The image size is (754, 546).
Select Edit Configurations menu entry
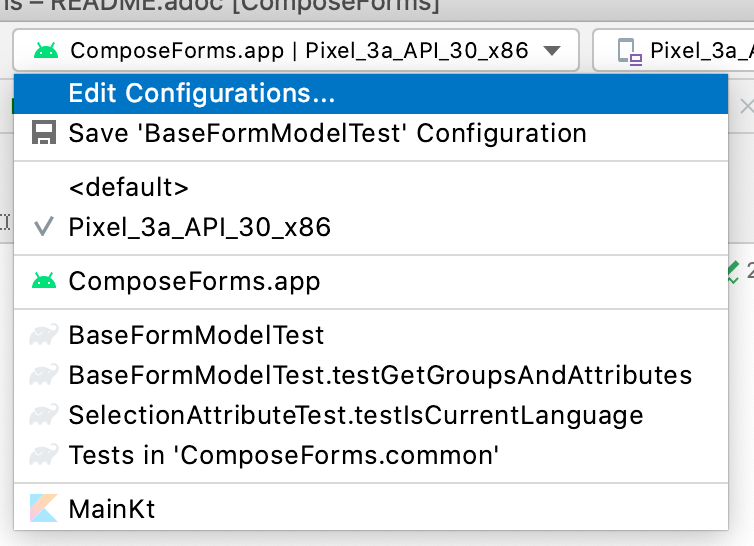[371, 93]
